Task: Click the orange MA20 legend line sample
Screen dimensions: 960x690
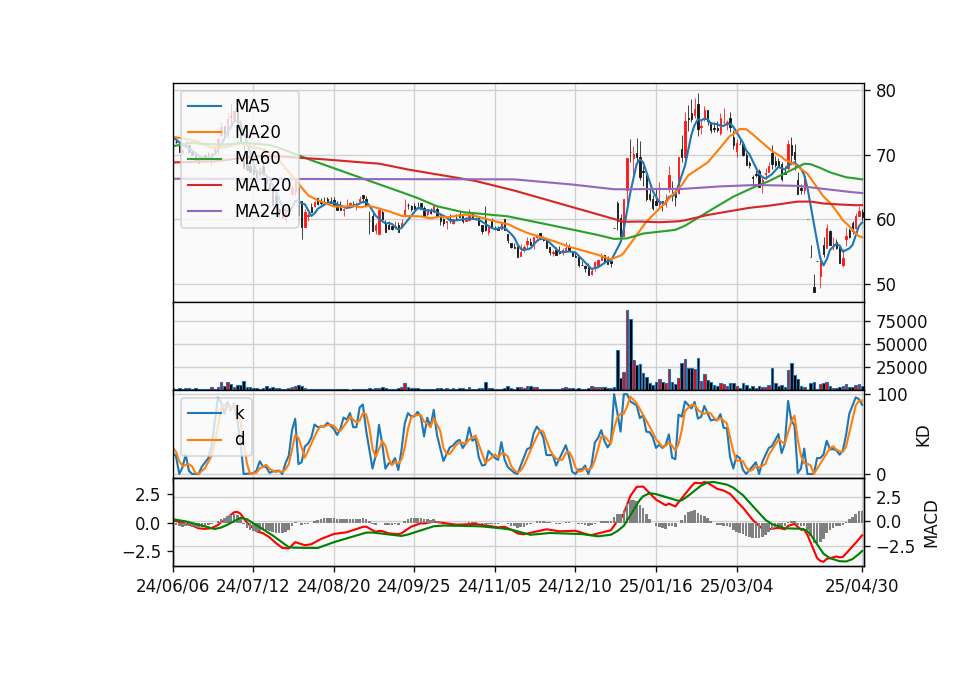Action: point(204,132)
